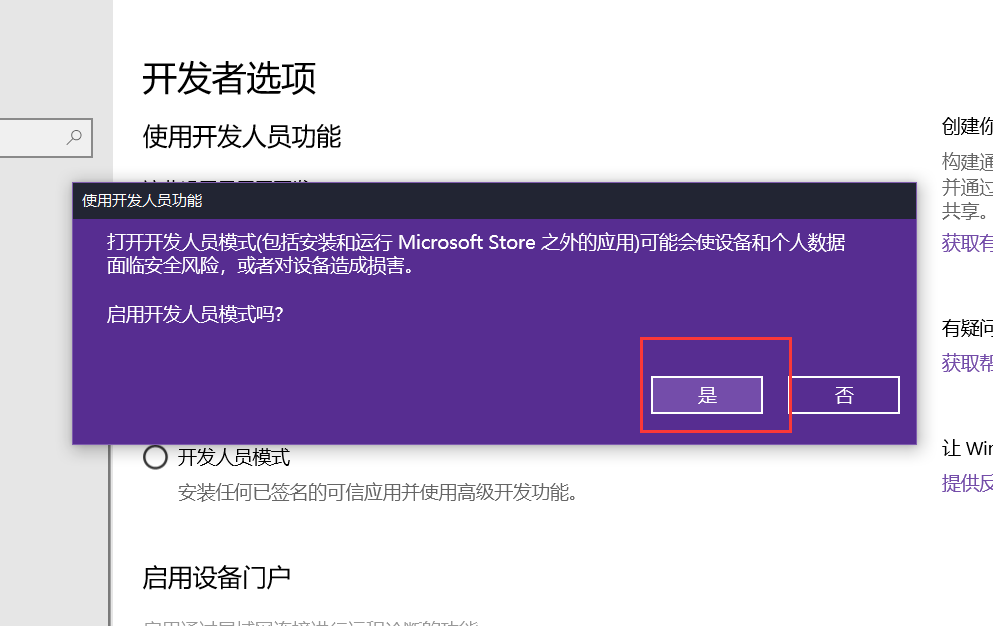
Task: Click the dialog title bar 使用开发人员功能
Action: 494,201
